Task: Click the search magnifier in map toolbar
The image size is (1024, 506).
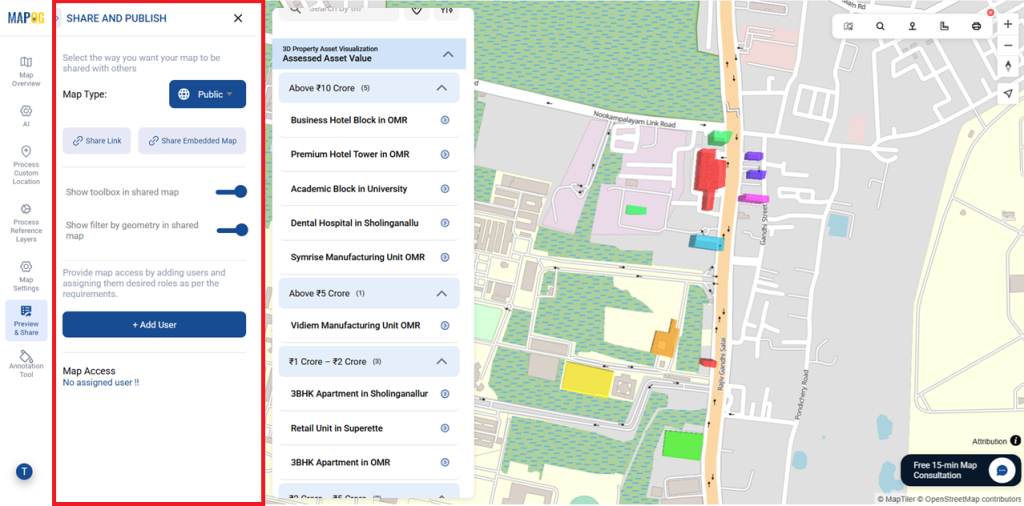Action: click(880, 26)
